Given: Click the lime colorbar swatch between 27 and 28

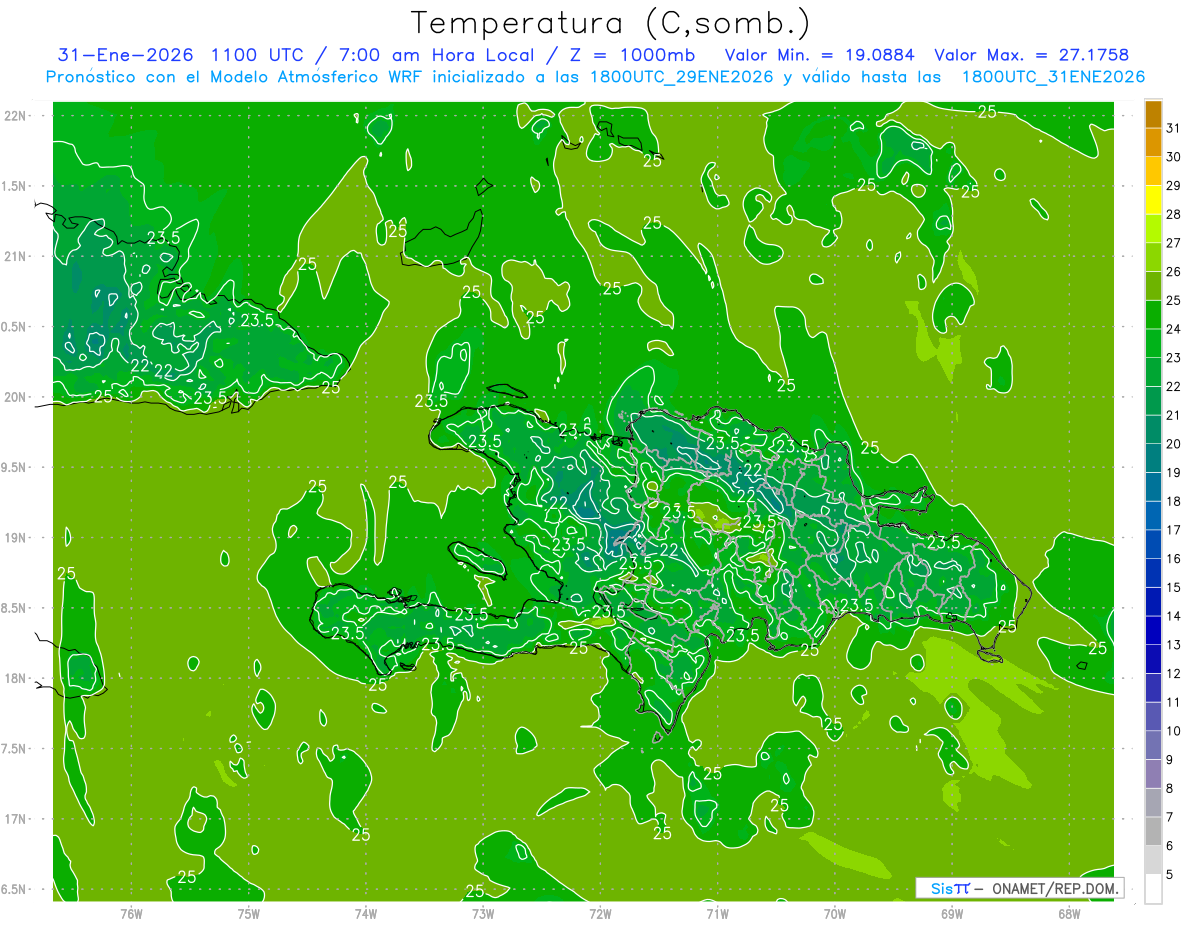Looking at the screenshot, I should point(1153,229).
